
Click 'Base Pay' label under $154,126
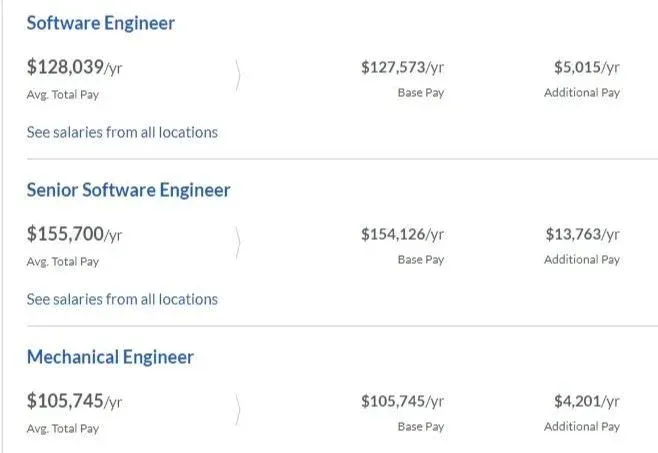coord(420,260)
